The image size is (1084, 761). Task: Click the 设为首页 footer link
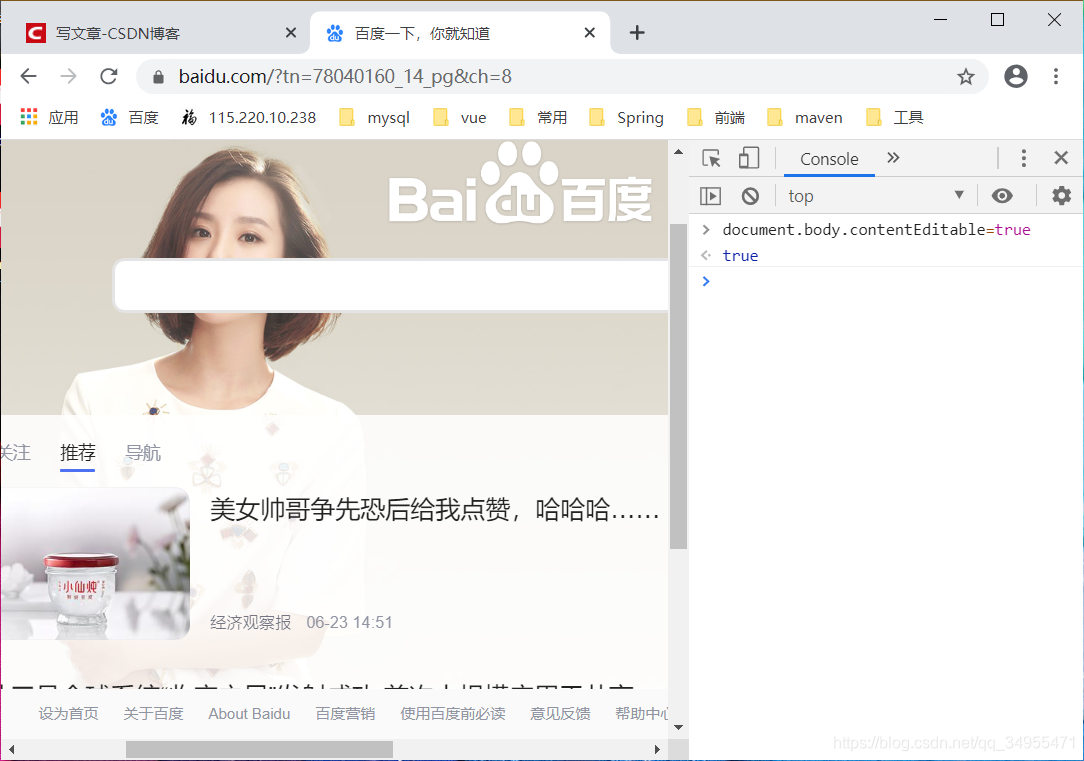point(68,713)
